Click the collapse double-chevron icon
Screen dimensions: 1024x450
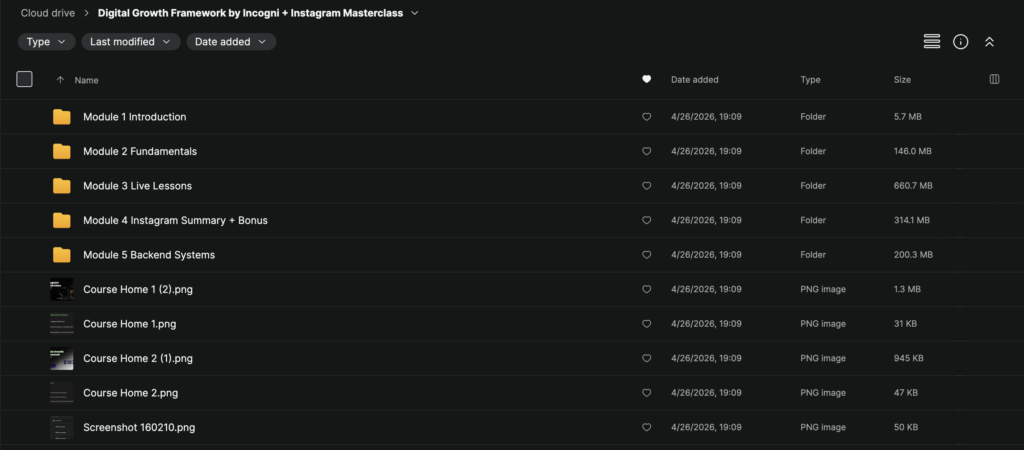pos(989,42)
